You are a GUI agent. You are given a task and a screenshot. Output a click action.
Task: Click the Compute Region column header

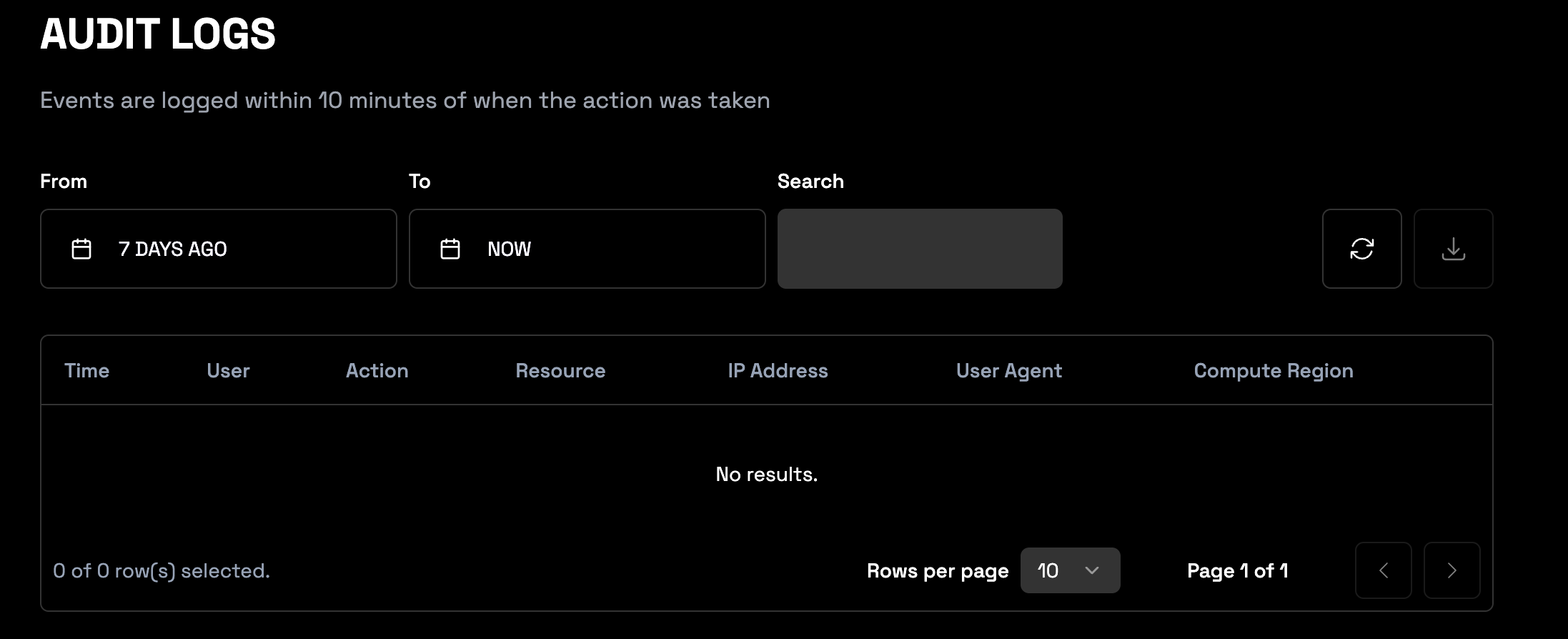tap(1272, 370)
